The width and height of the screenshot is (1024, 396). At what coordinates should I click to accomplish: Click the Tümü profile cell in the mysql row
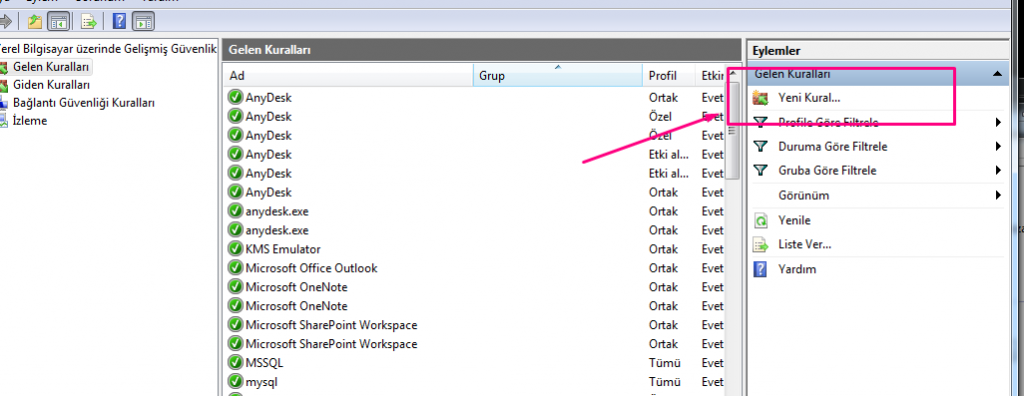point(664,382)
